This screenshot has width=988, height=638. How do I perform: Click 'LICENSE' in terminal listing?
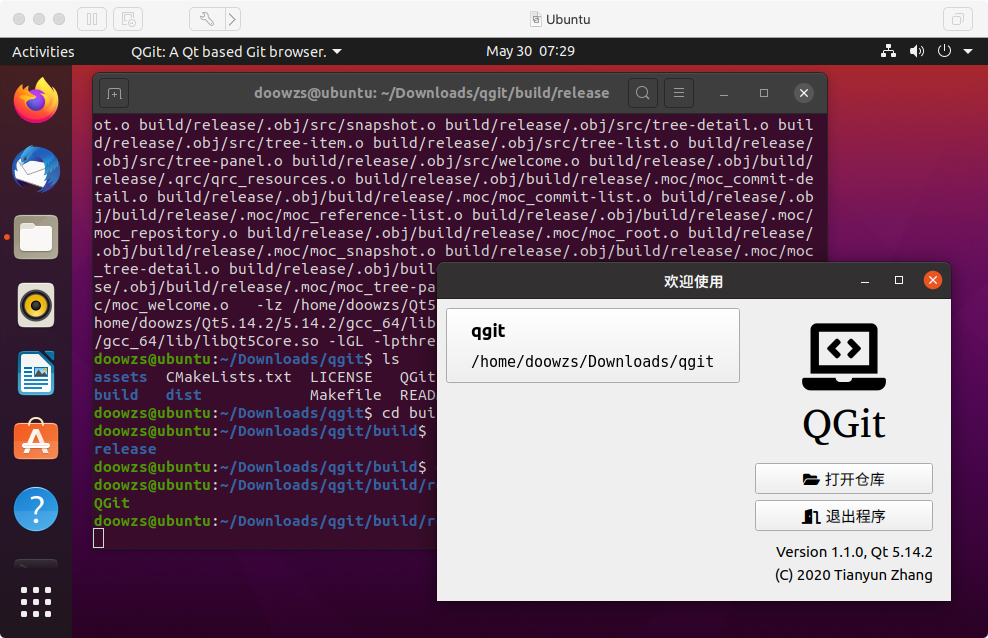(x=341, y=377)
